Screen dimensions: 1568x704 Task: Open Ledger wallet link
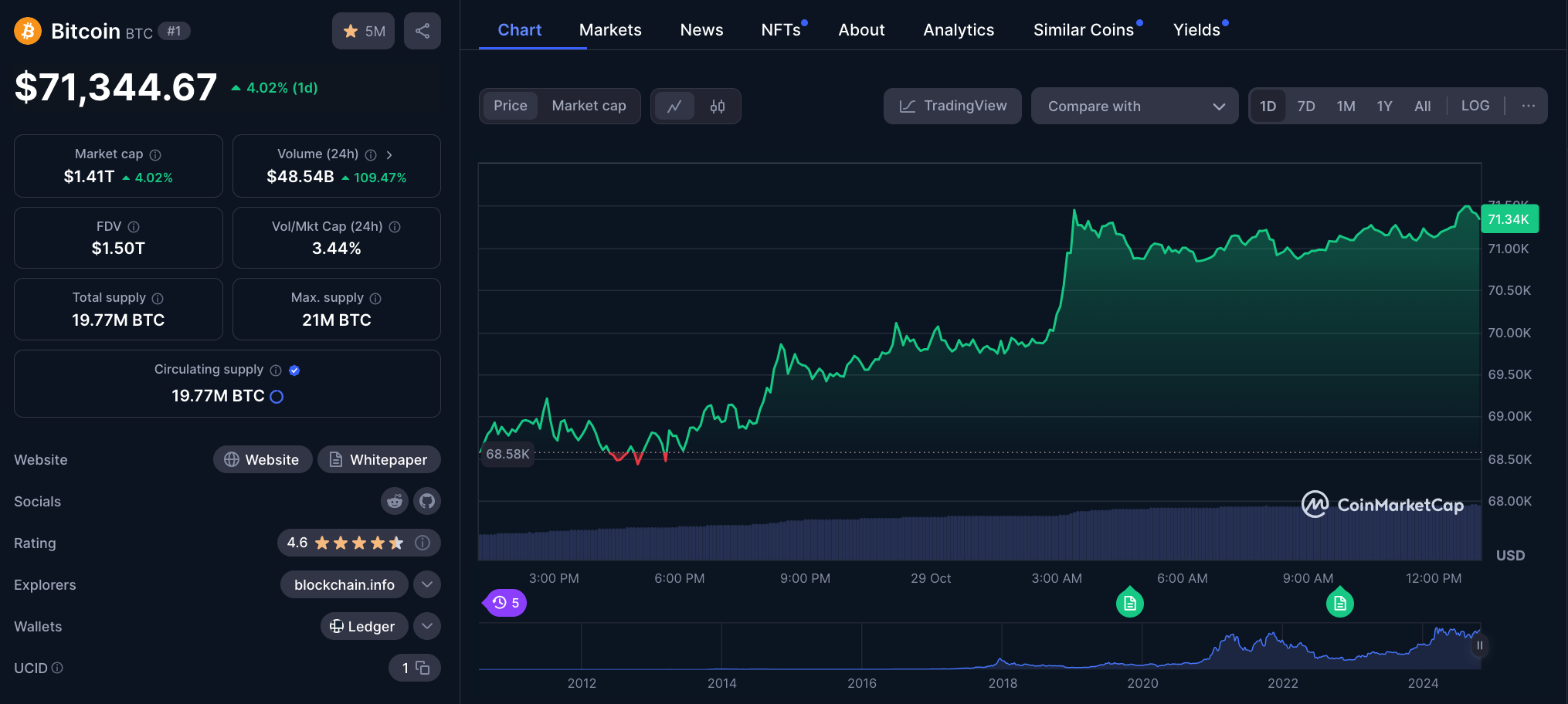click(365, 626)
